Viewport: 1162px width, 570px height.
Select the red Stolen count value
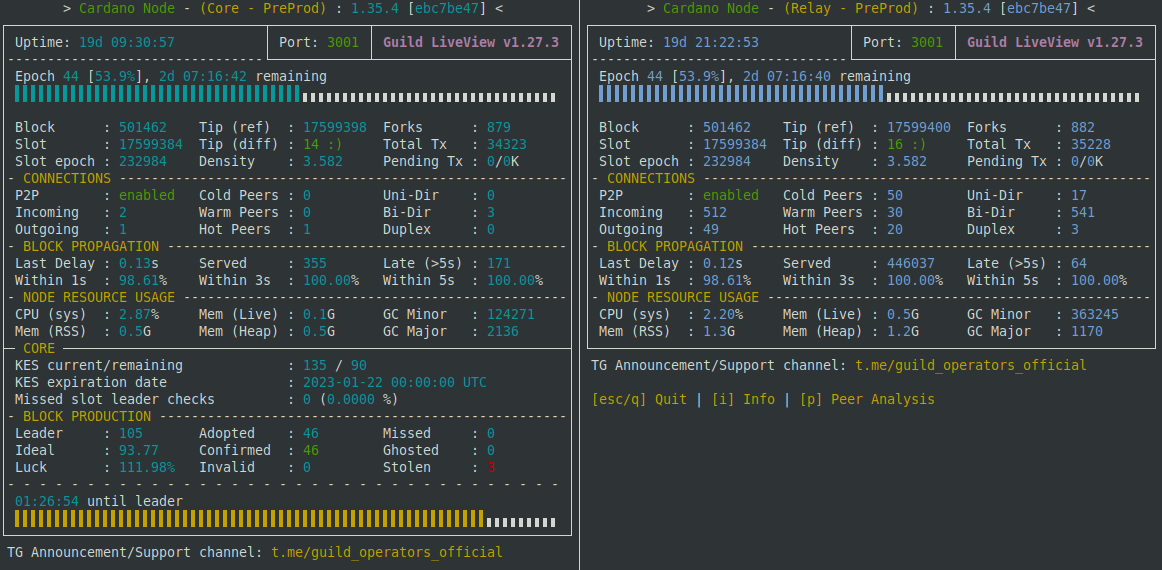pyautogui.click(x=491, y=468)
